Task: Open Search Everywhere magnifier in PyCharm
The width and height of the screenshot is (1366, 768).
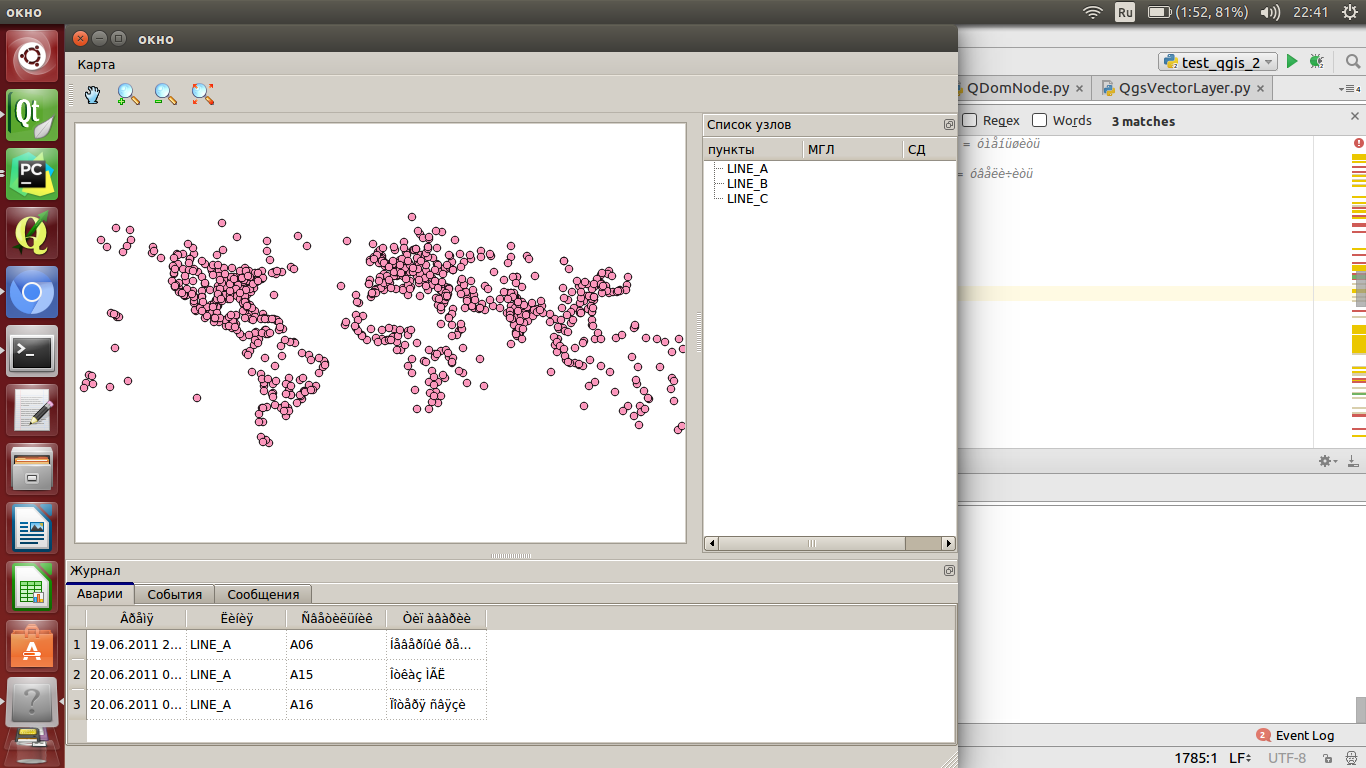Action: coord(1352,62)
